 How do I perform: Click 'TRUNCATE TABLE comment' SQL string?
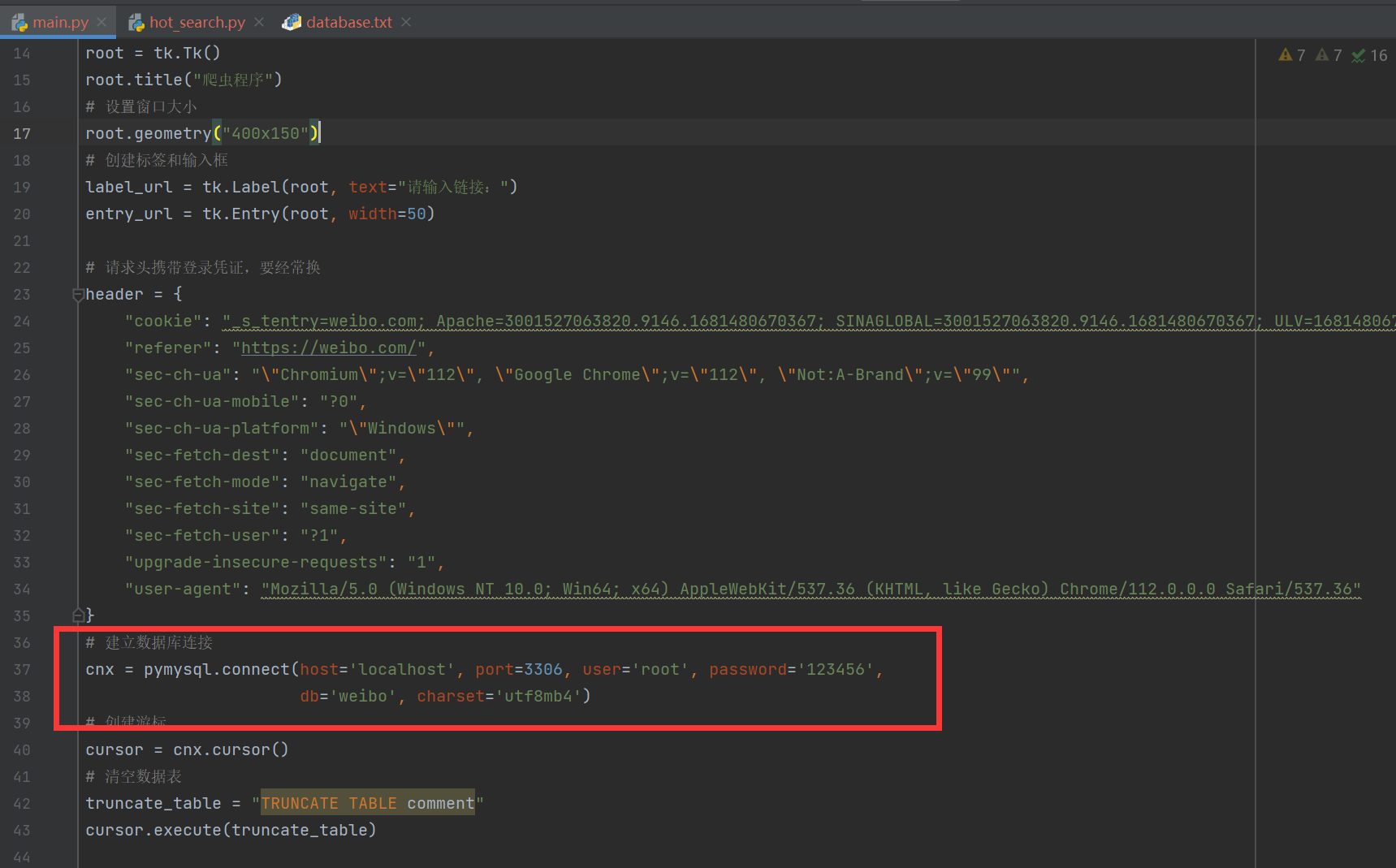368,803
